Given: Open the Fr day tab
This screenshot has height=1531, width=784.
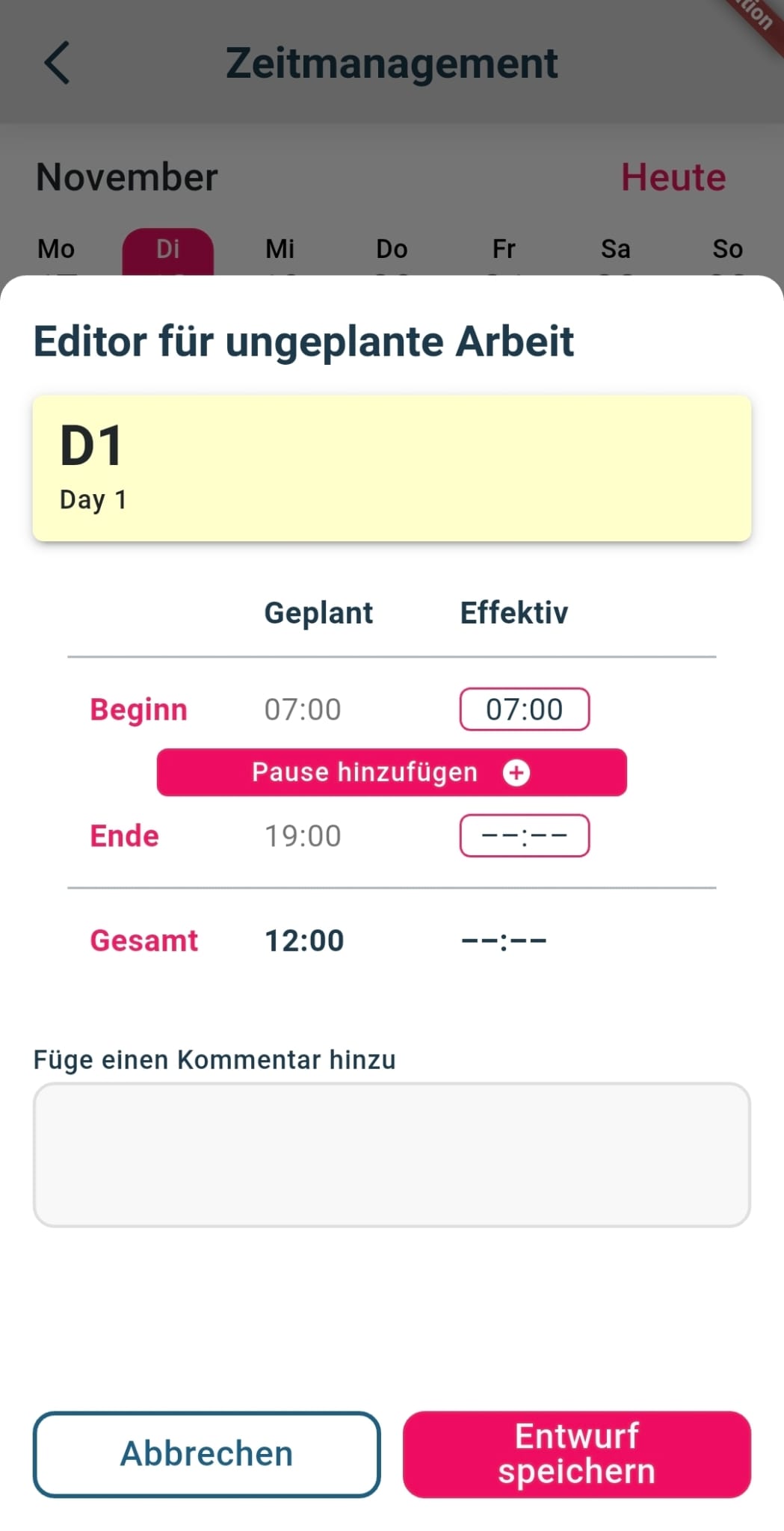Looking at the screenshot, I should (504, 250).
